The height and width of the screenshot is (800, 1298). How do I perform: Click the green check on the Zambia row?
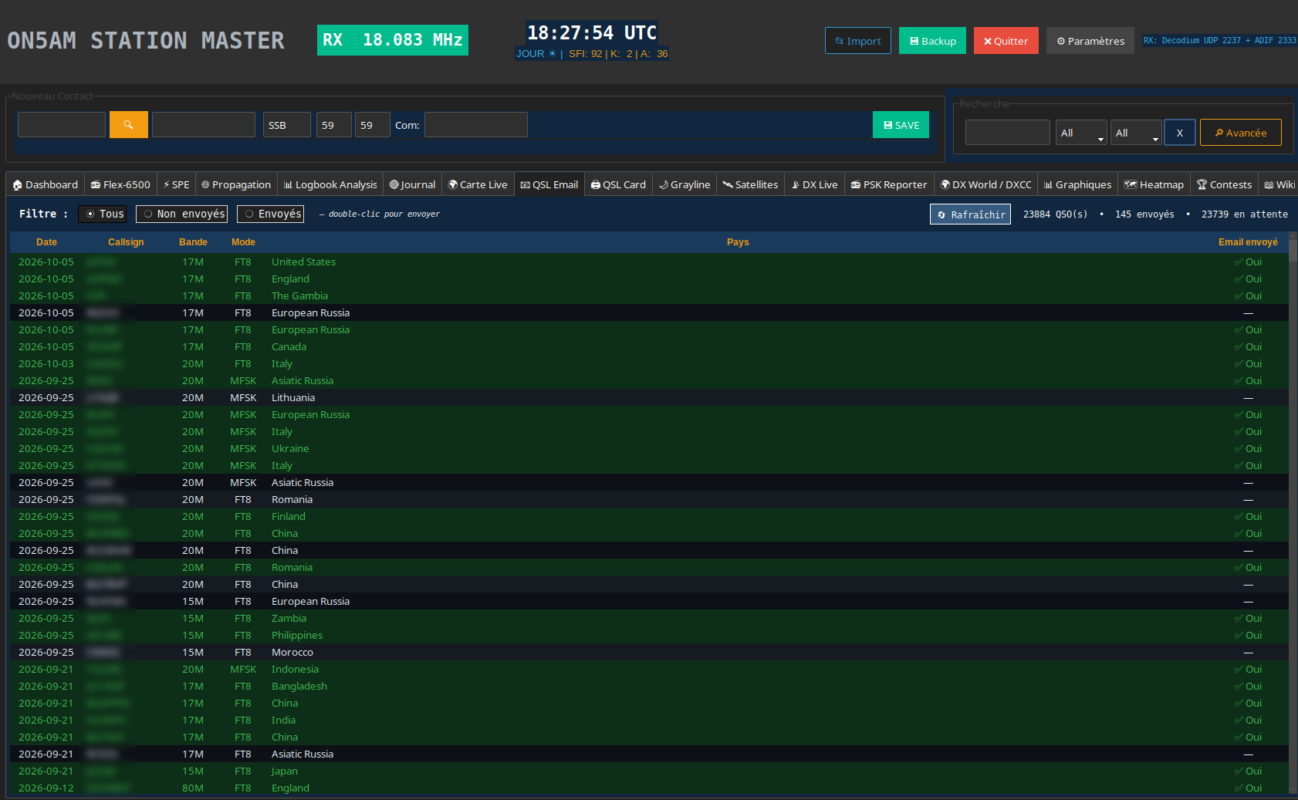(x=1238, y=619)
